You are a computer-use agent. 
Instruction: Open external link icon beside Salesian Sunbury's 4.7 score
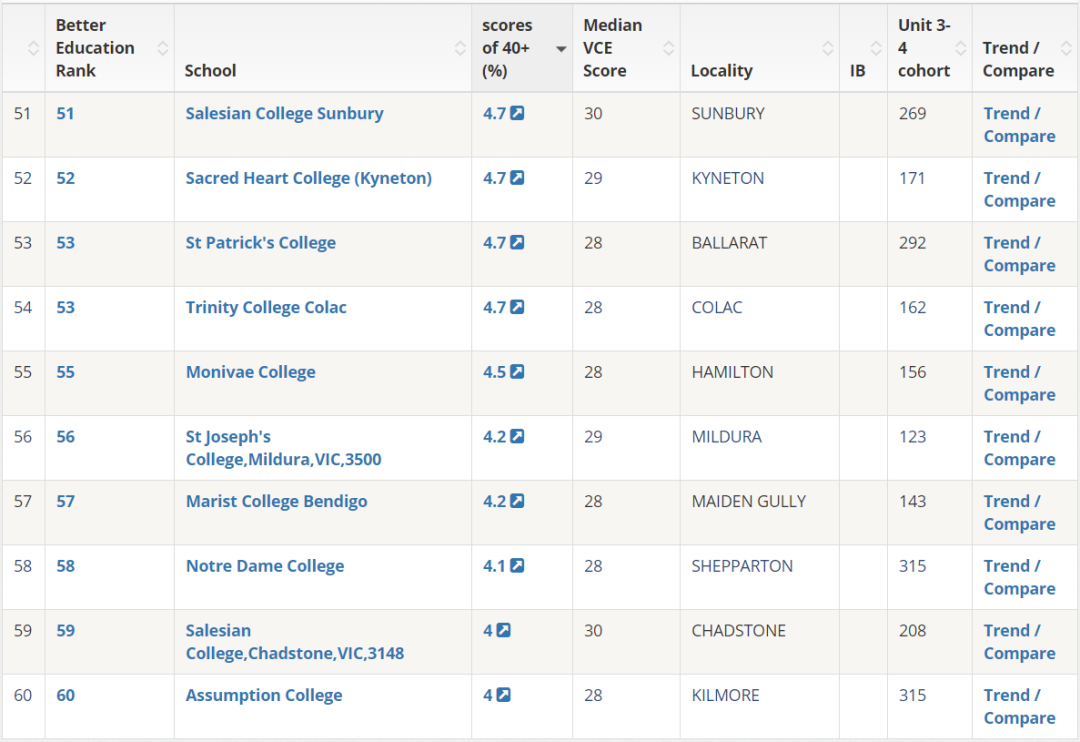[517, 113]
